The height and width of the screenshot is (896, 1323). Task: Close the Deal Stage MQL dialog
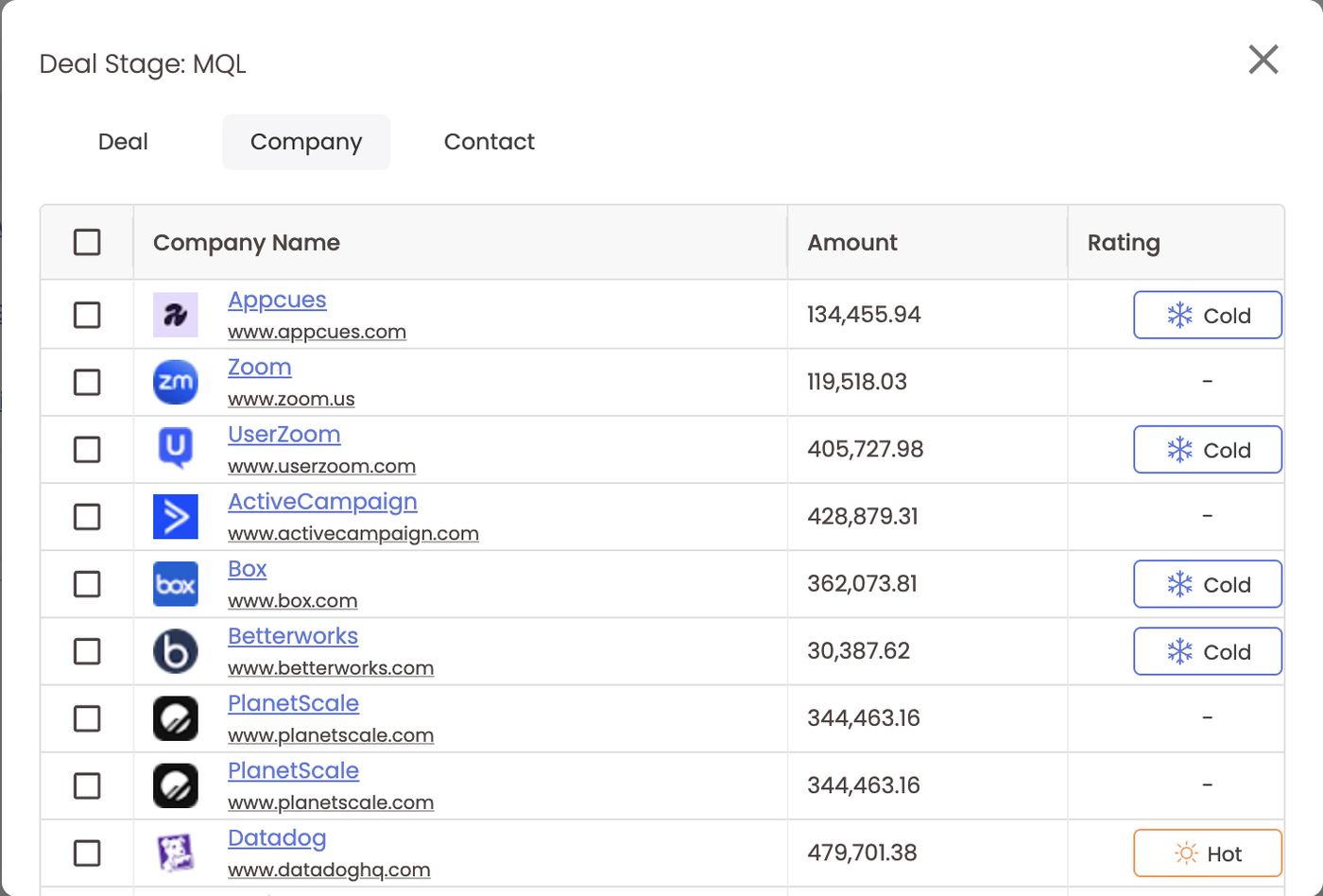coord(1263,60)
